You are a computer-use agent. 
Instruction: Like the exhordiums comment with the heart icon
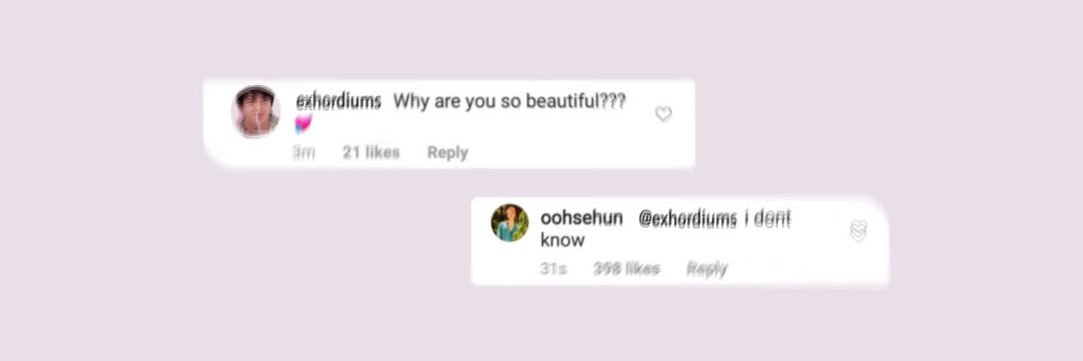pyautogui.click(x=663, y=114)
